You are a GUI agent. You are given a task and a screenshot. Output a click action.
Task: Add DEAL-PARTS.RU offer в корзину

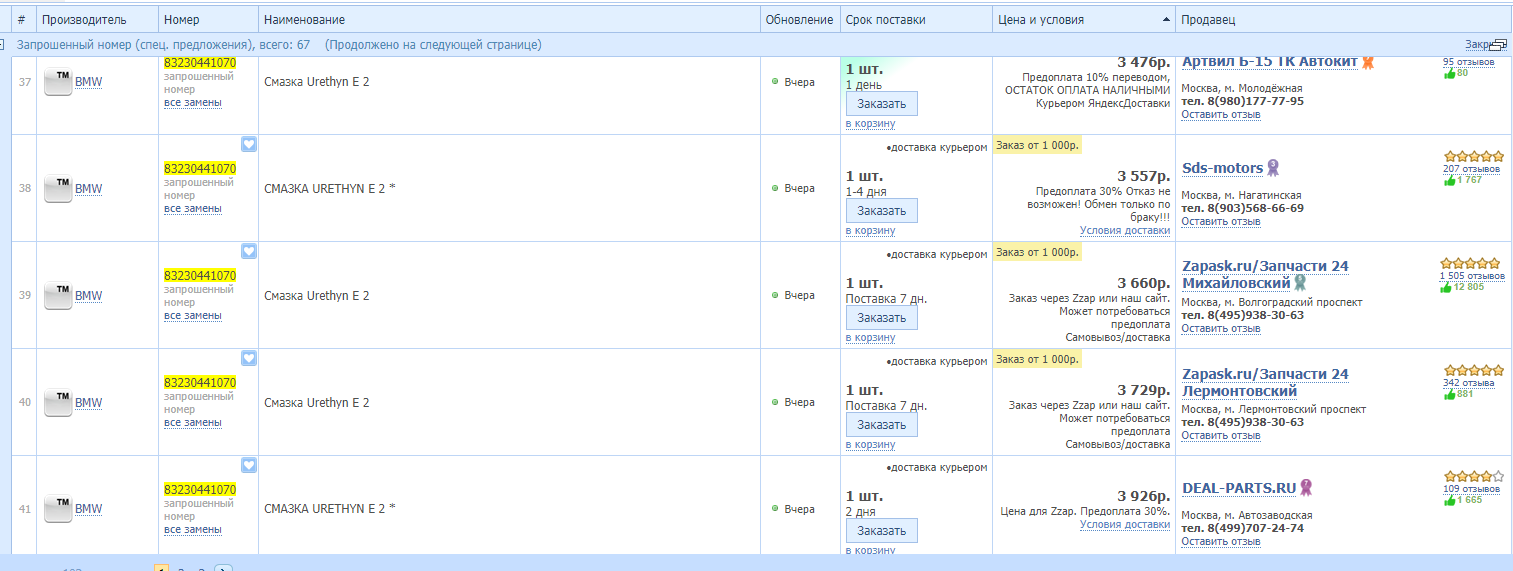(x=870, y=550)
